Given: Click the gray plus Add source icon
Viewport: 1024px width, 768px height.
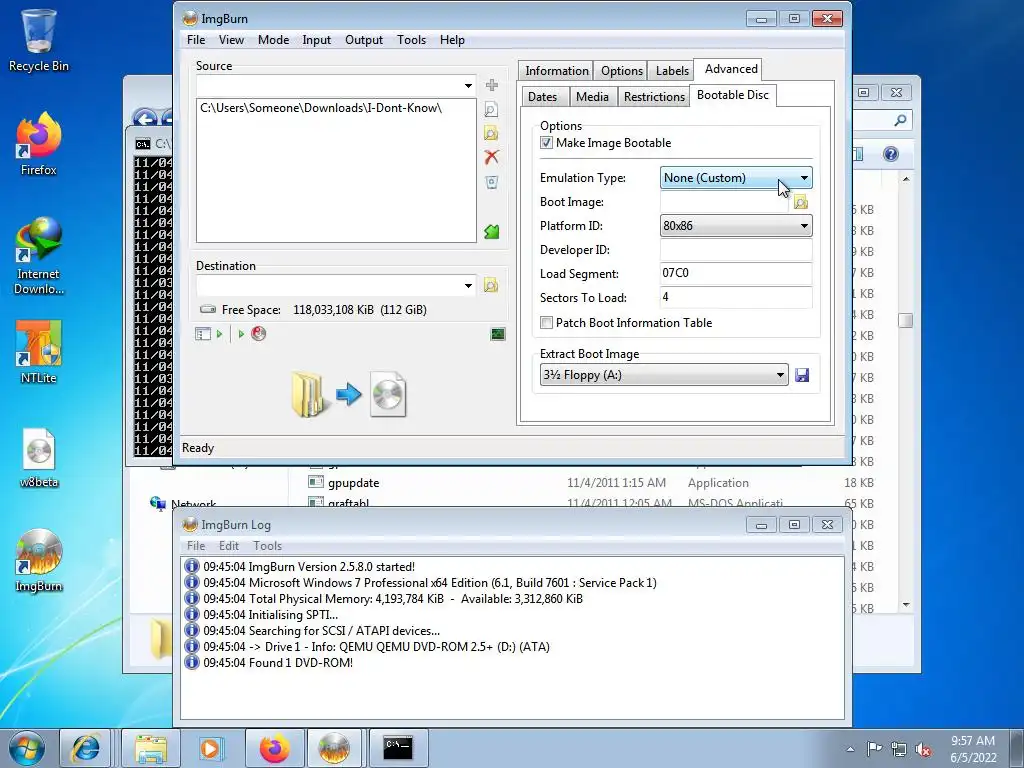Looking at the screenshot, I should click(x=492, y=85).
